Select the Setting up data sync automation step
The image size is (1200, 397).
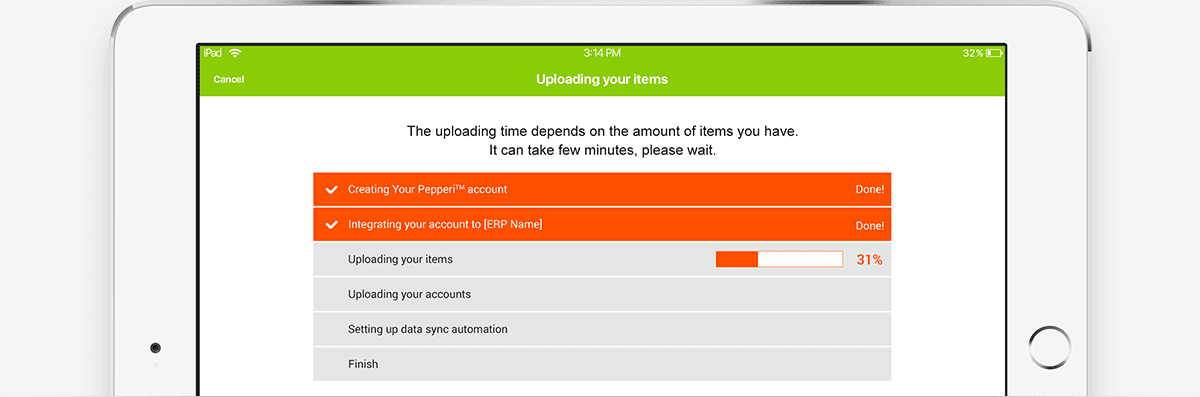[602, 329]
